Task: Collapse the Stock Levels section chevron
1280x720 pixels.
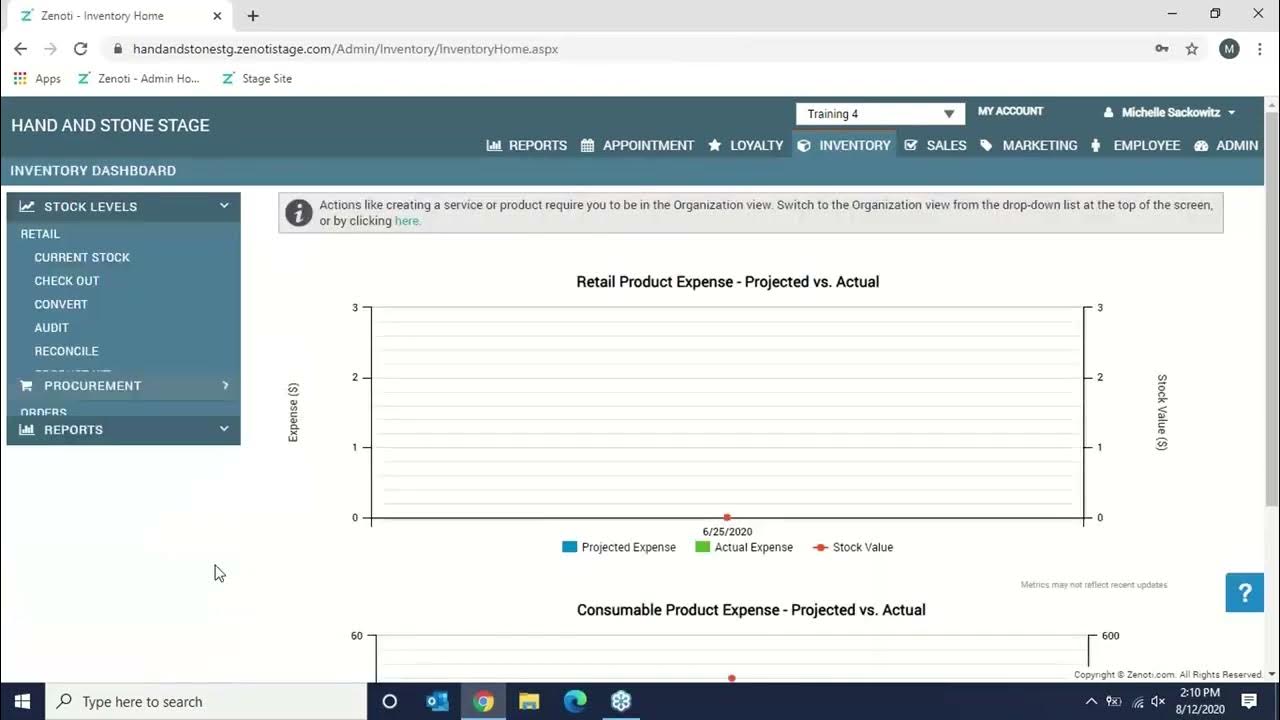Action: 224,206
